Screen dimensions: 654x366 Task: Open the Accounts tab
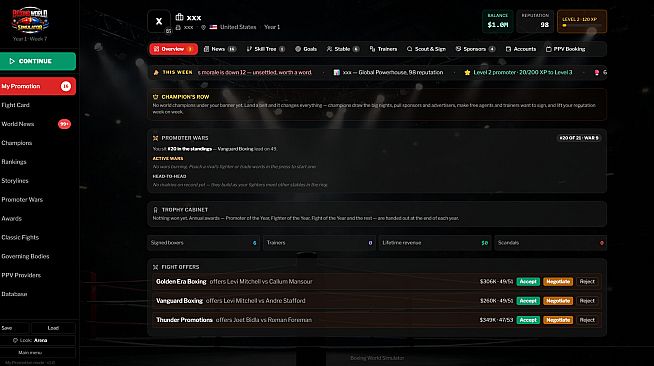521,49
